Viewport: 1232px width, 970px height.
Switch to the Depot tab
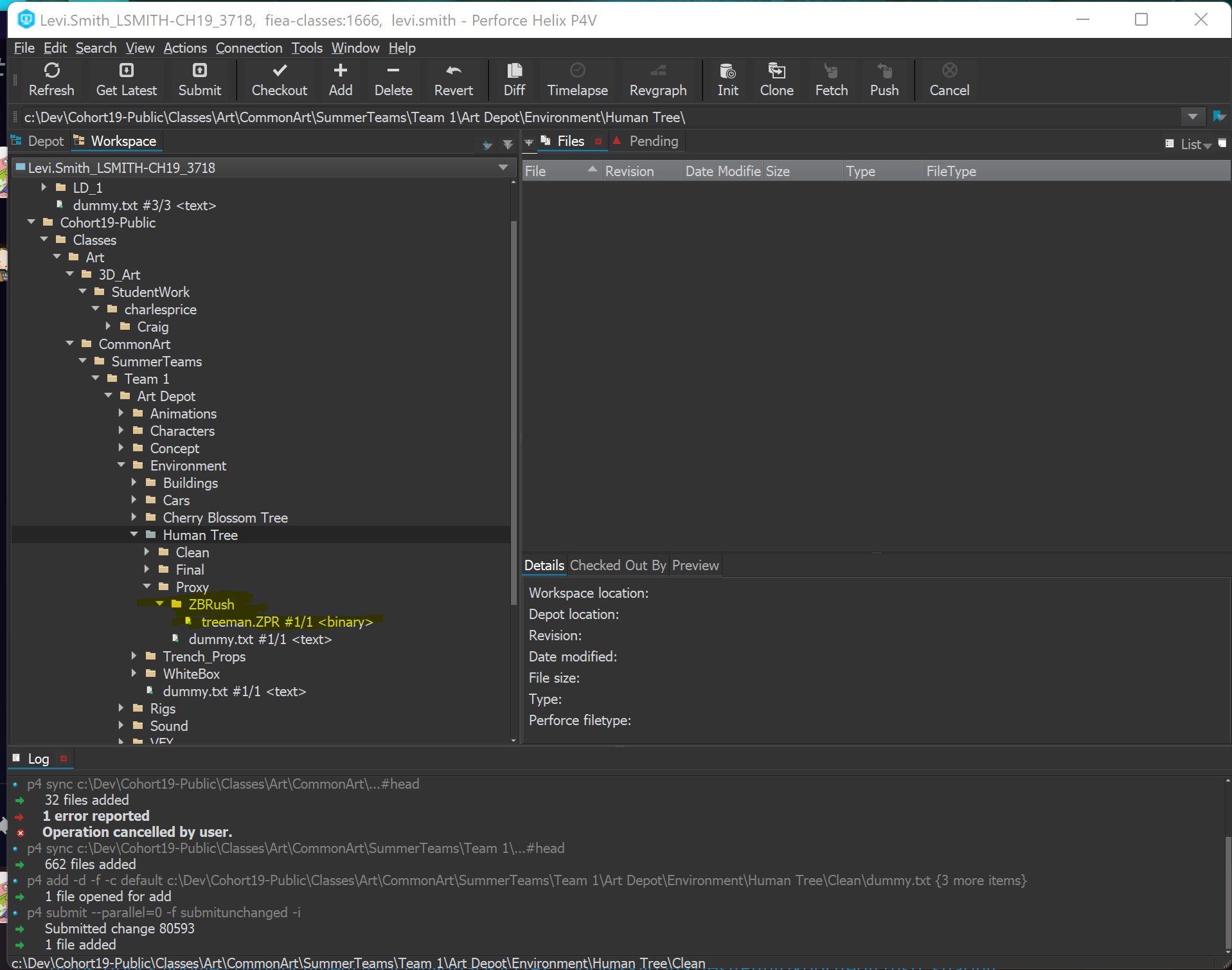point(39,141)
